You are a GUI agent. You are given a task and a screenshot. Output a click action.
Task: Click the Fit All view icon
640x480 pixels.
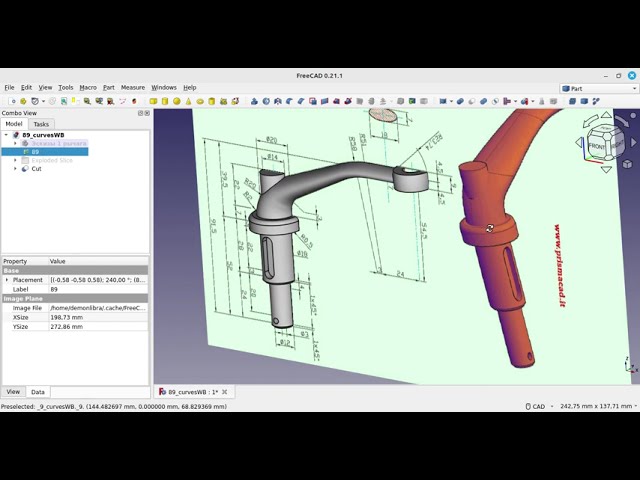(12, 101)
